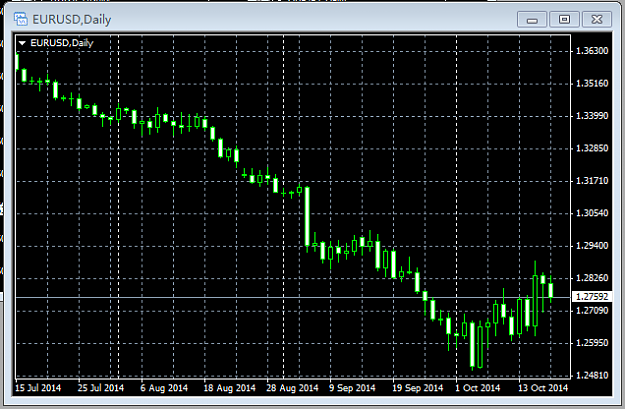Minimize the EURUSD,Daily chart window
625x409 pixels.
click(532, 20)
